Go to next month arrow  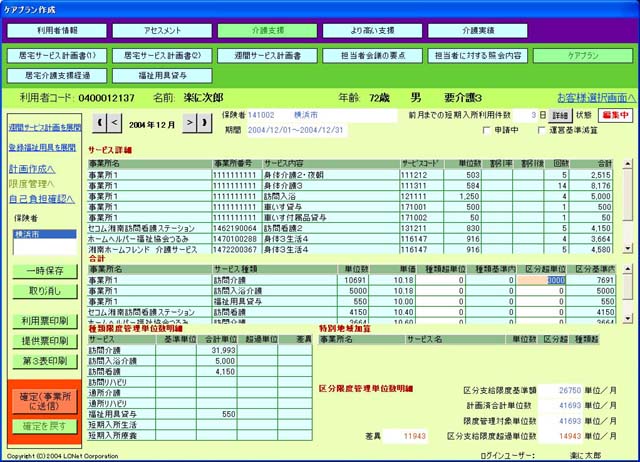coord(189,122)
